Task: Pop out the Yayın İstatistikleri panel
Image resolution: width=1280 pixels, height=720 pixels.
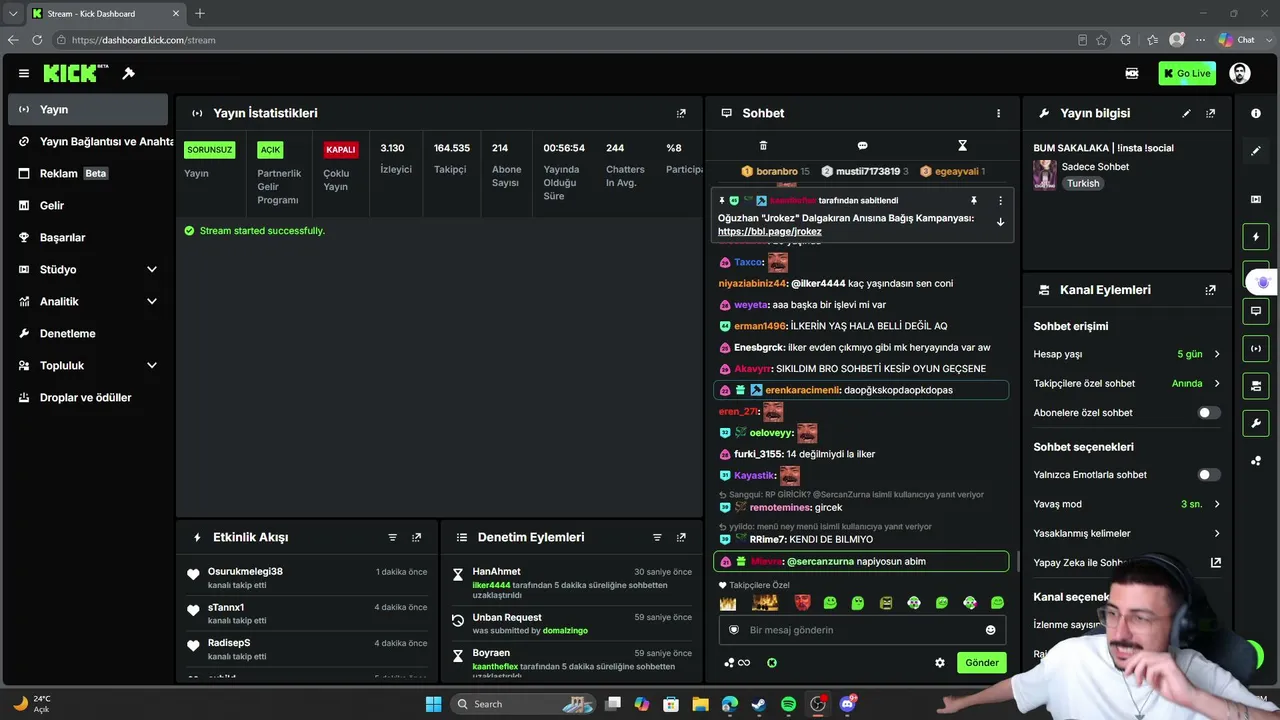Action: 681,113
